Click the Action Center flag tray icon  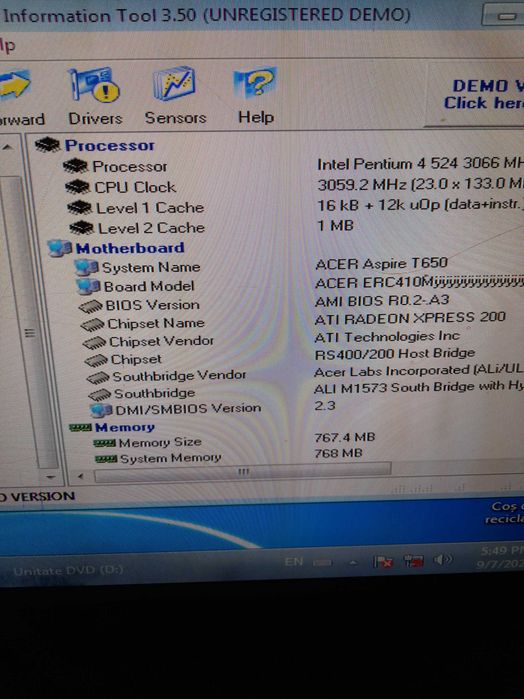(x=383, y=562)
